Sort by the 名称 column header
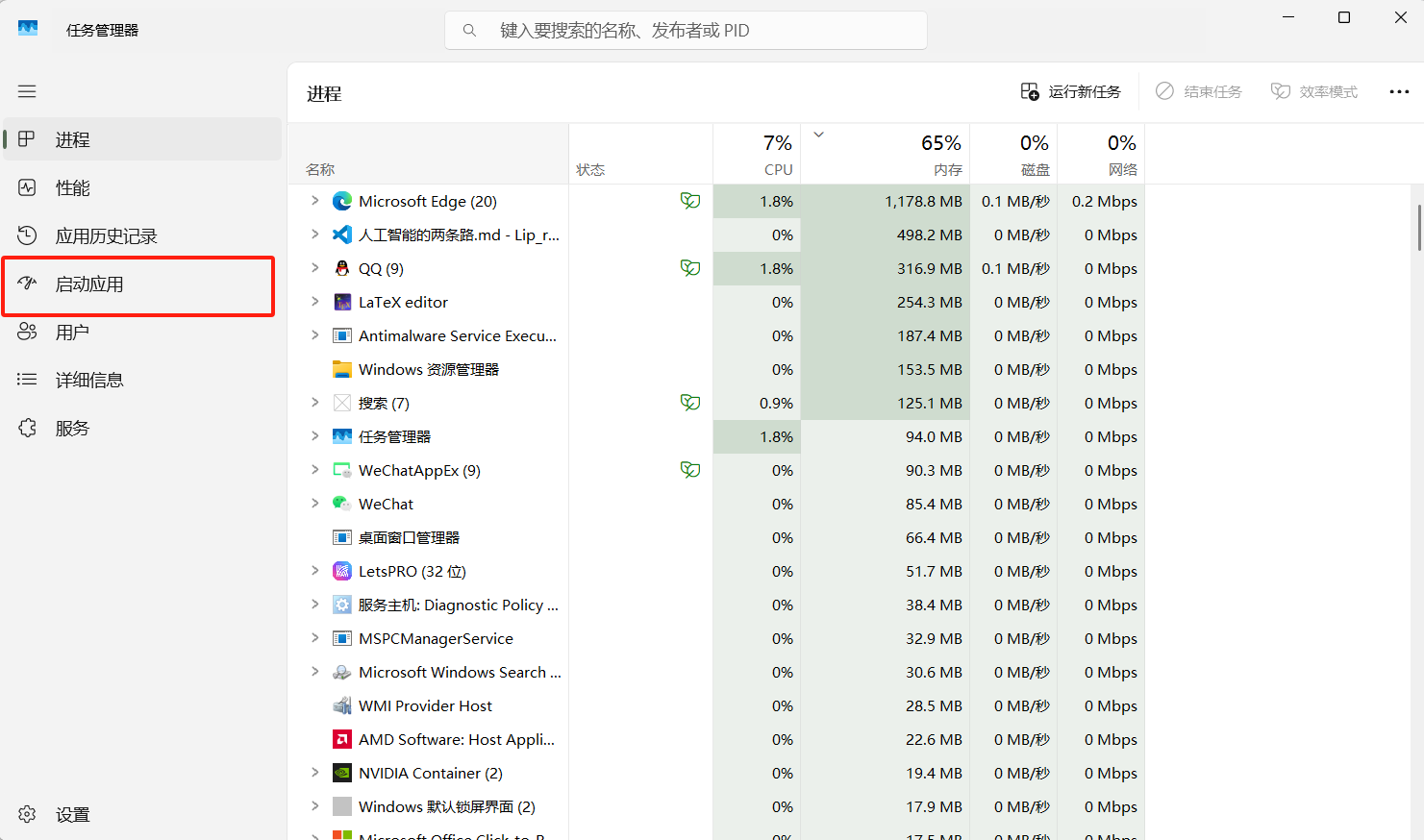 pos(428,154)
